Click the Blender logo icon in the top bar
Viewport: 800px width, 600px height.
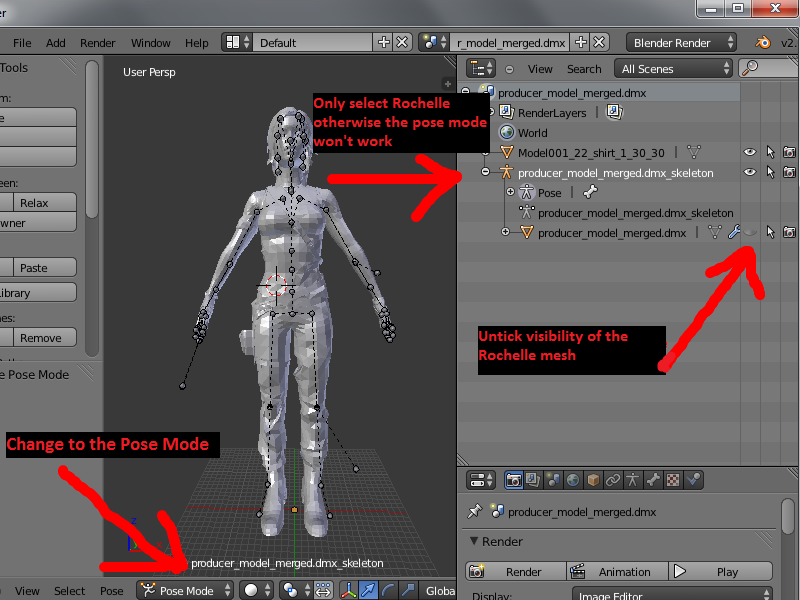pyautogui.click(x=763, y=42)
